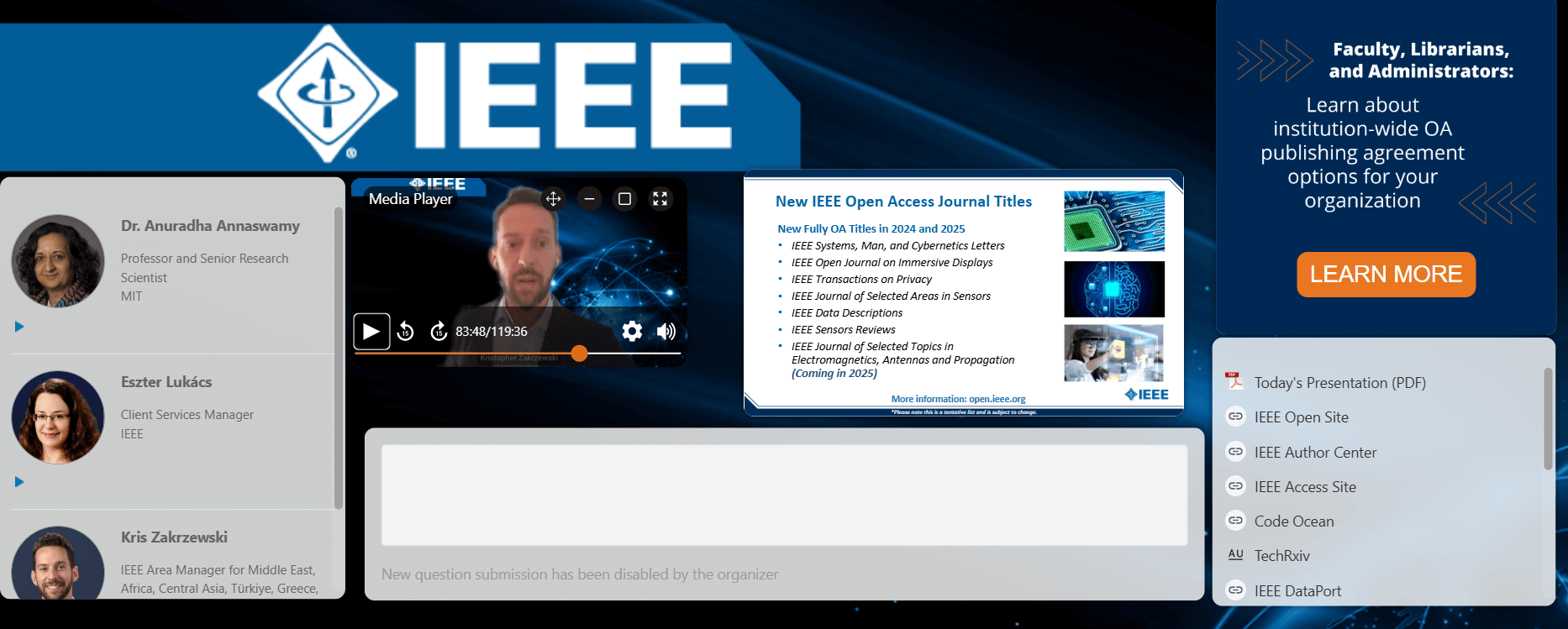The width and height of the screenshot is (1568, 629).
Task: Mute the media player volume
Action: coord(666,332)
